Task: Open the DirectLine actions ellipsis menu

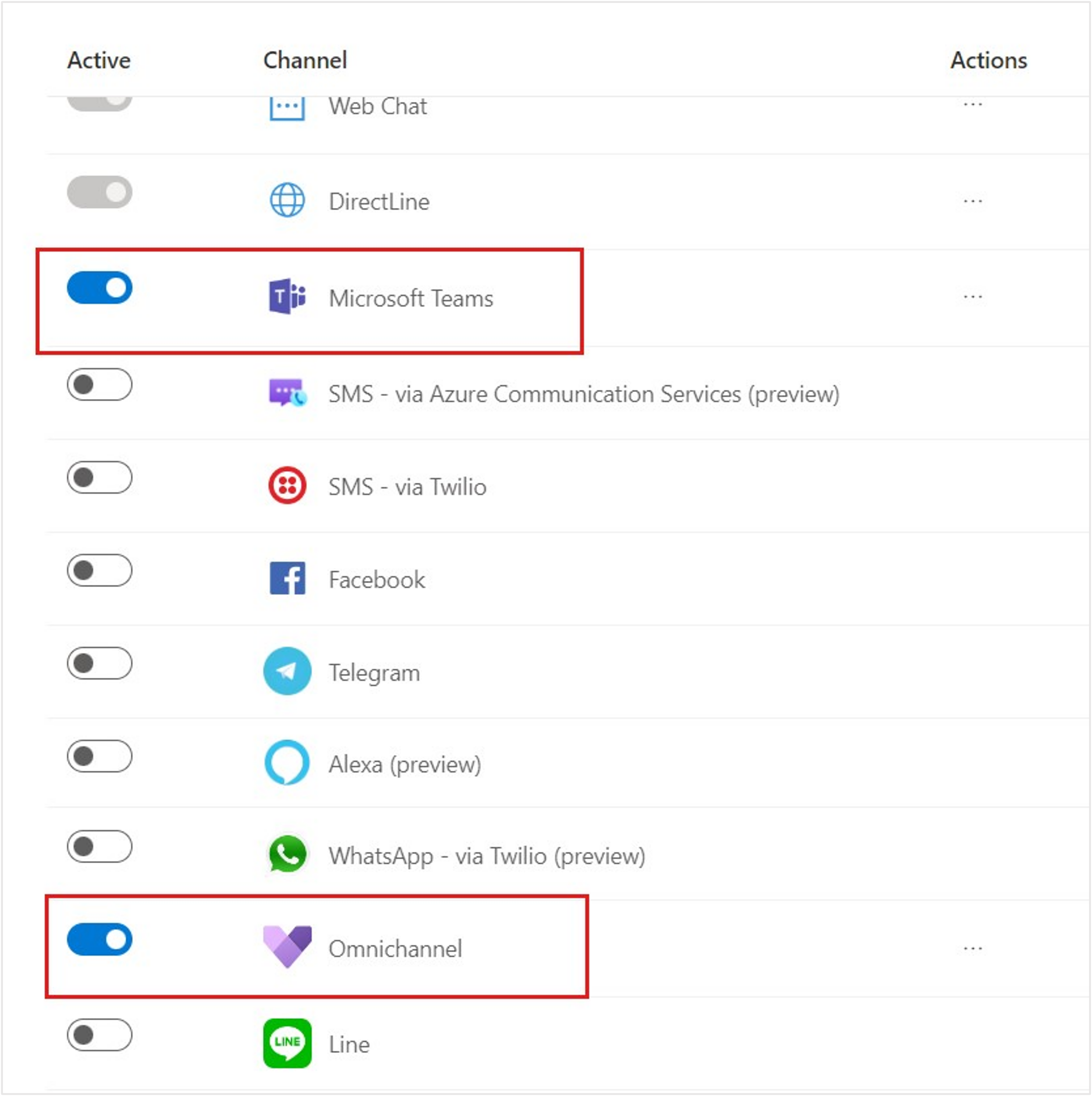Action: tap(972, 201)
